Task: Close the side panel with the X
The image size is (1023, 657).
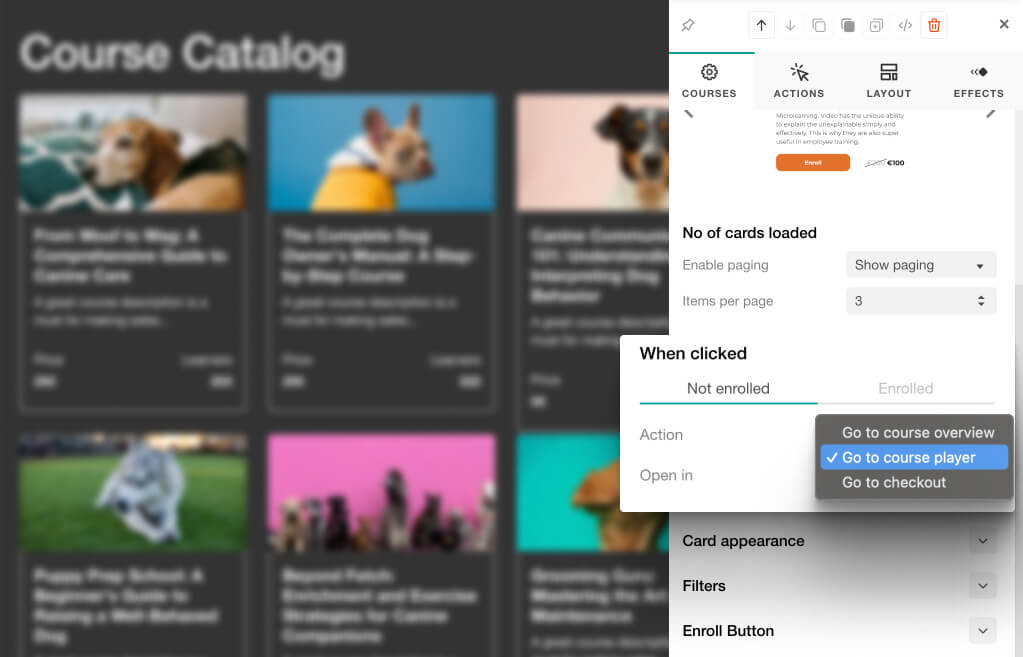Action: (x=1004, y=24)
